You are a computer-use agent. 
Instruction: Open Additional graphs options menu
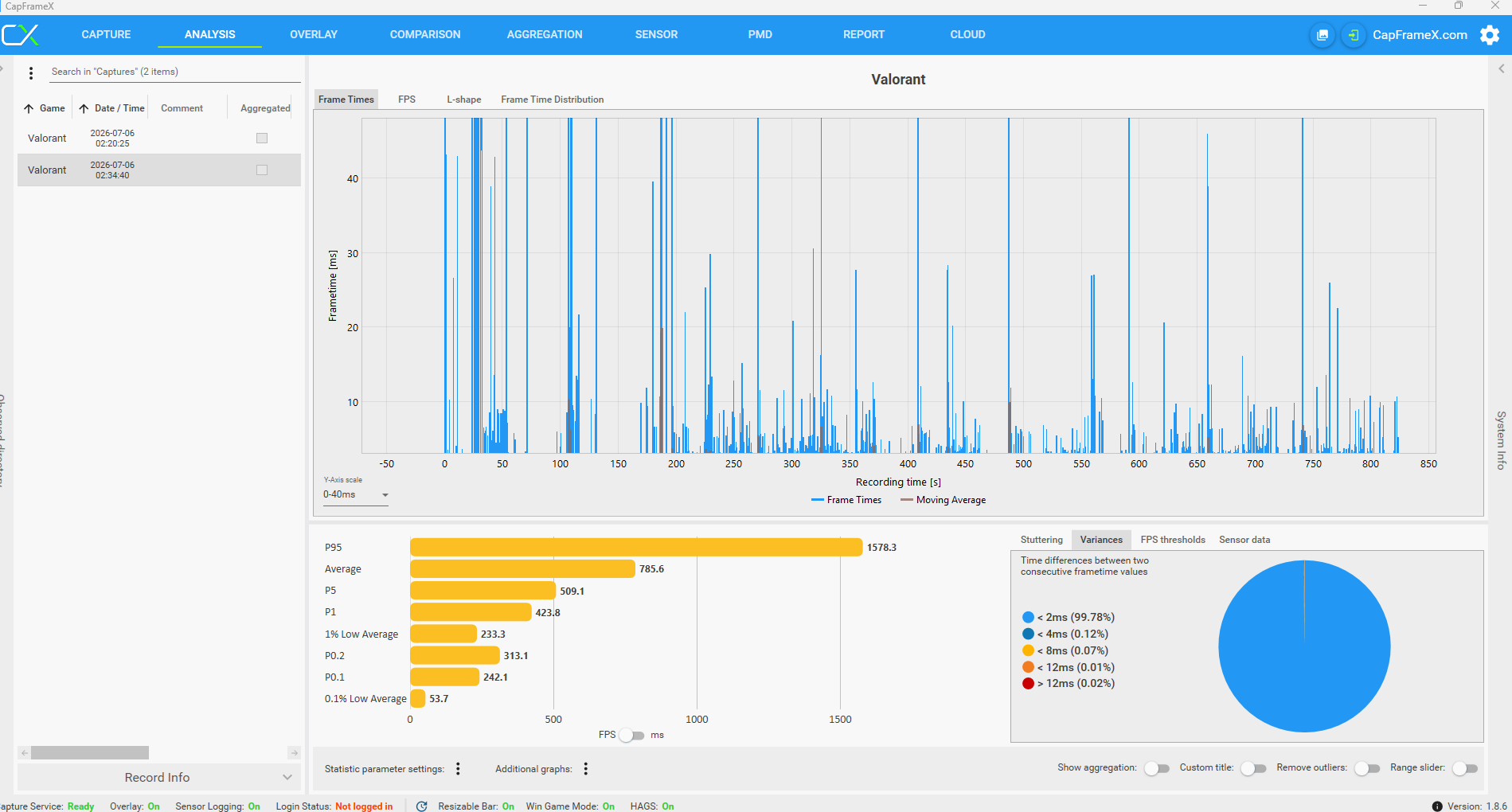586,769
